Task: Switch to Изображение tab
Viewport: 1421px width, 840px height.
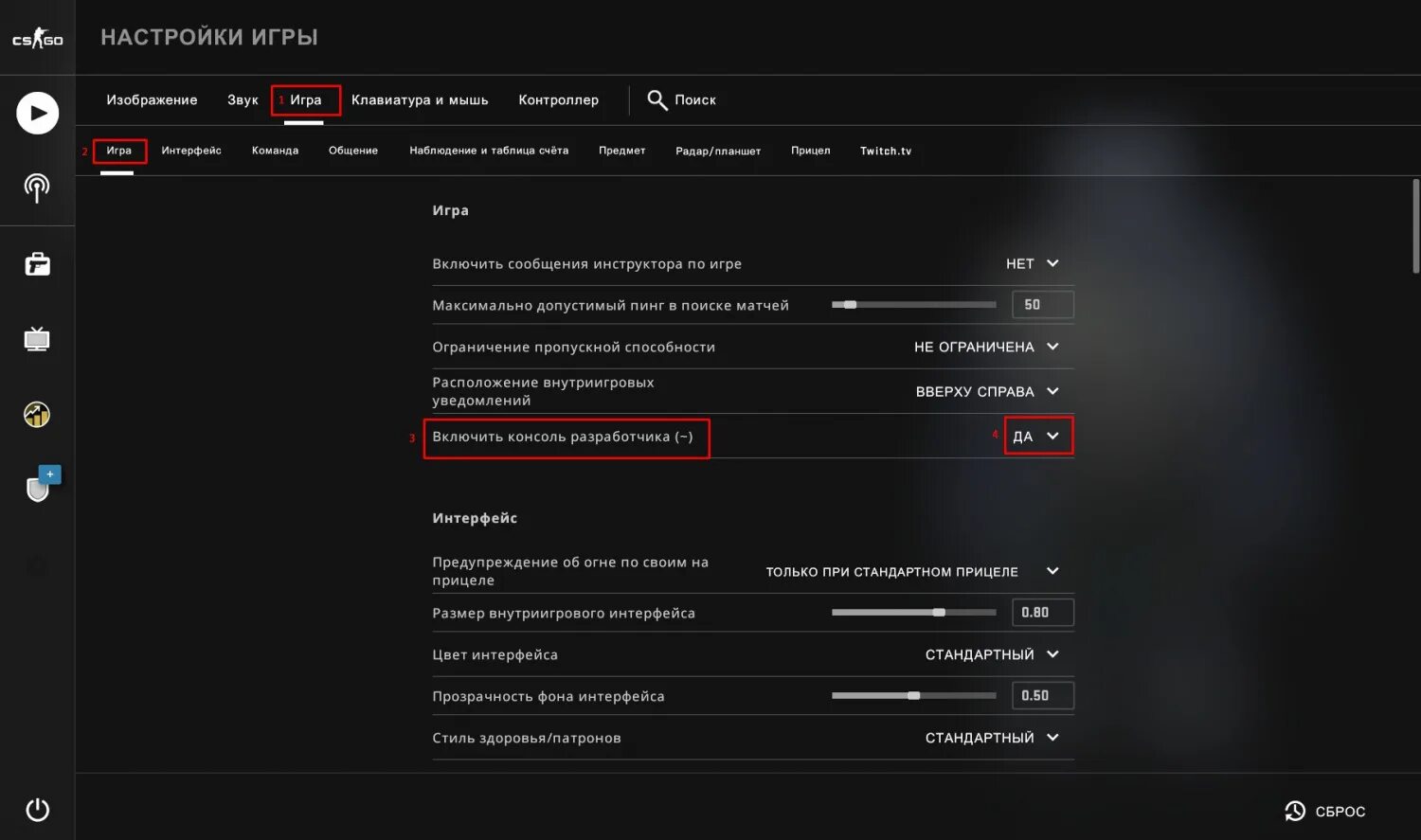Action: pyautogui.click(x=152, y=99)
